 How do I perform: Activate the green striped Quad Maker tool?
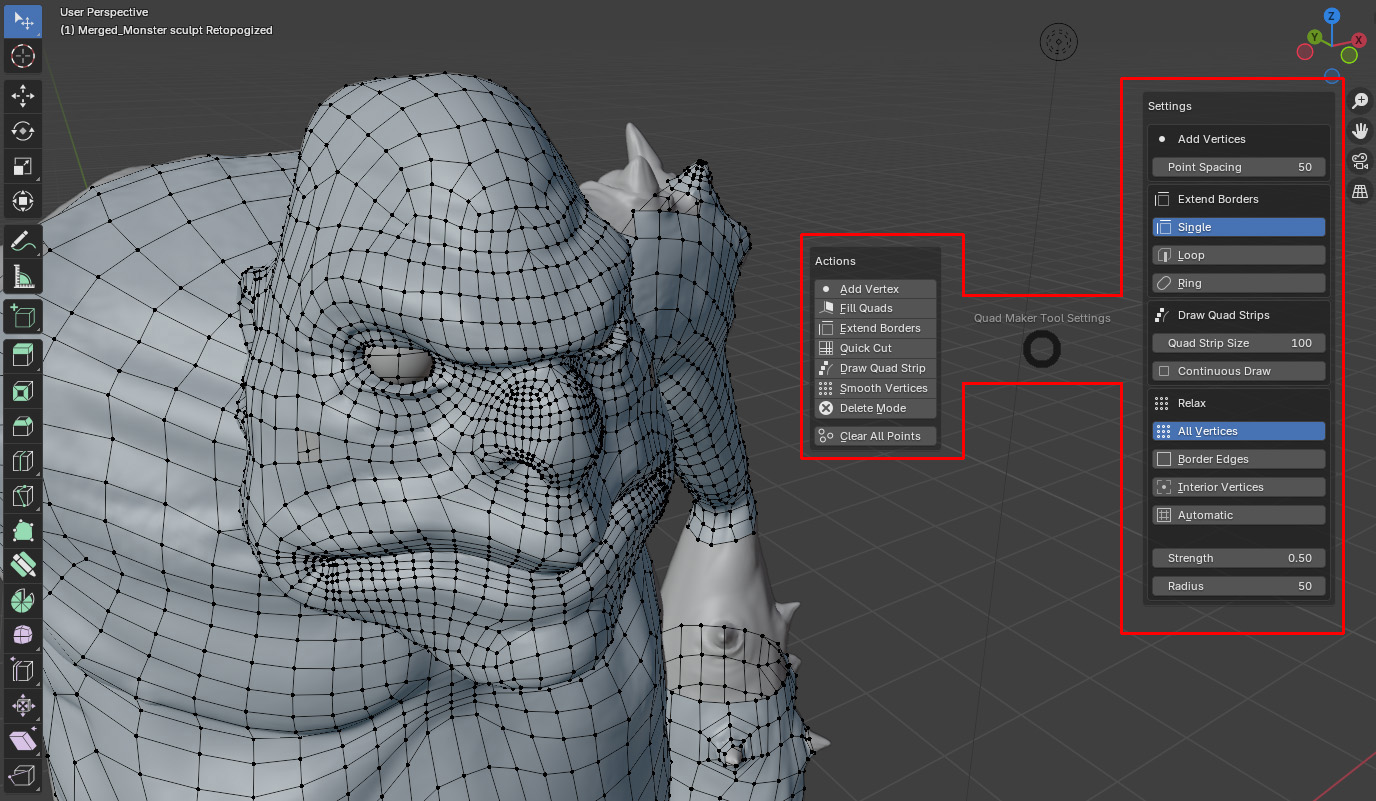[23, 566]
